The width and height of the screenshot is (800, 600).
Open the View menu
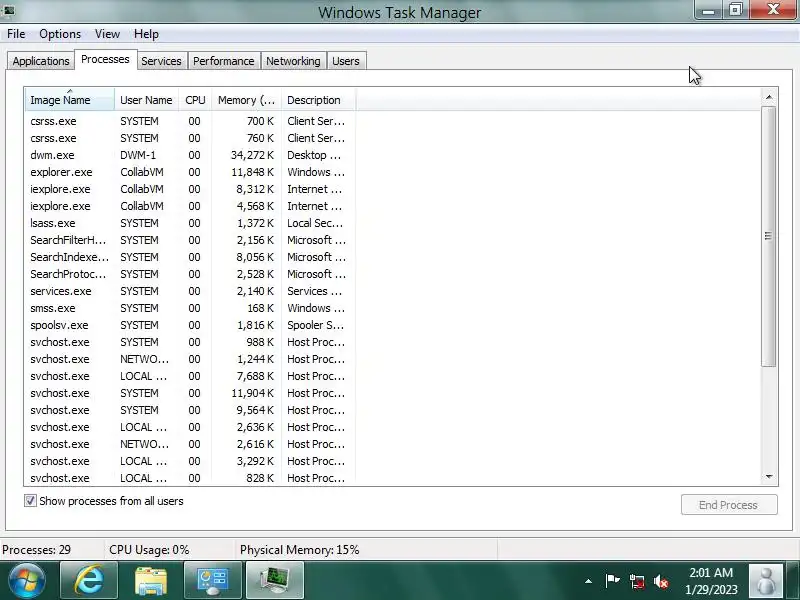tap(107, 34)
